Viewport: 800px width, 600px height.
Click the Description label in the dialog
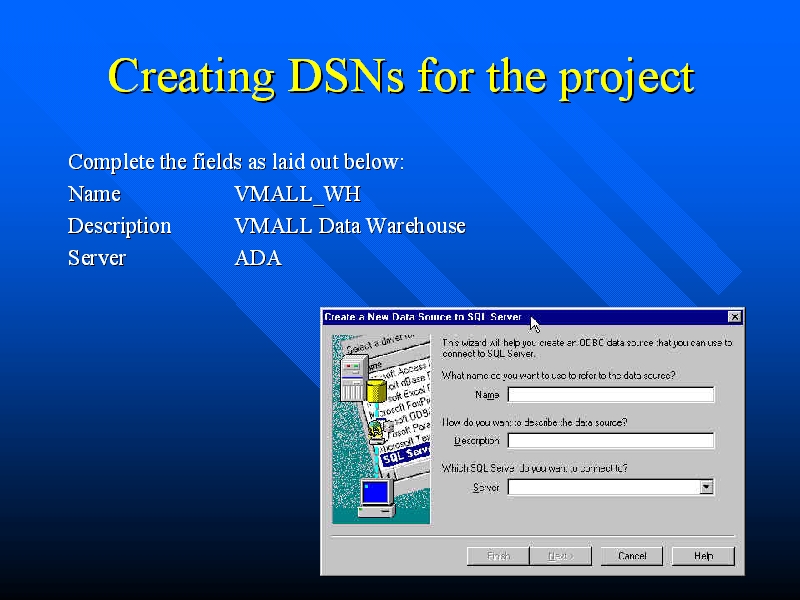[x=477, y=441]
